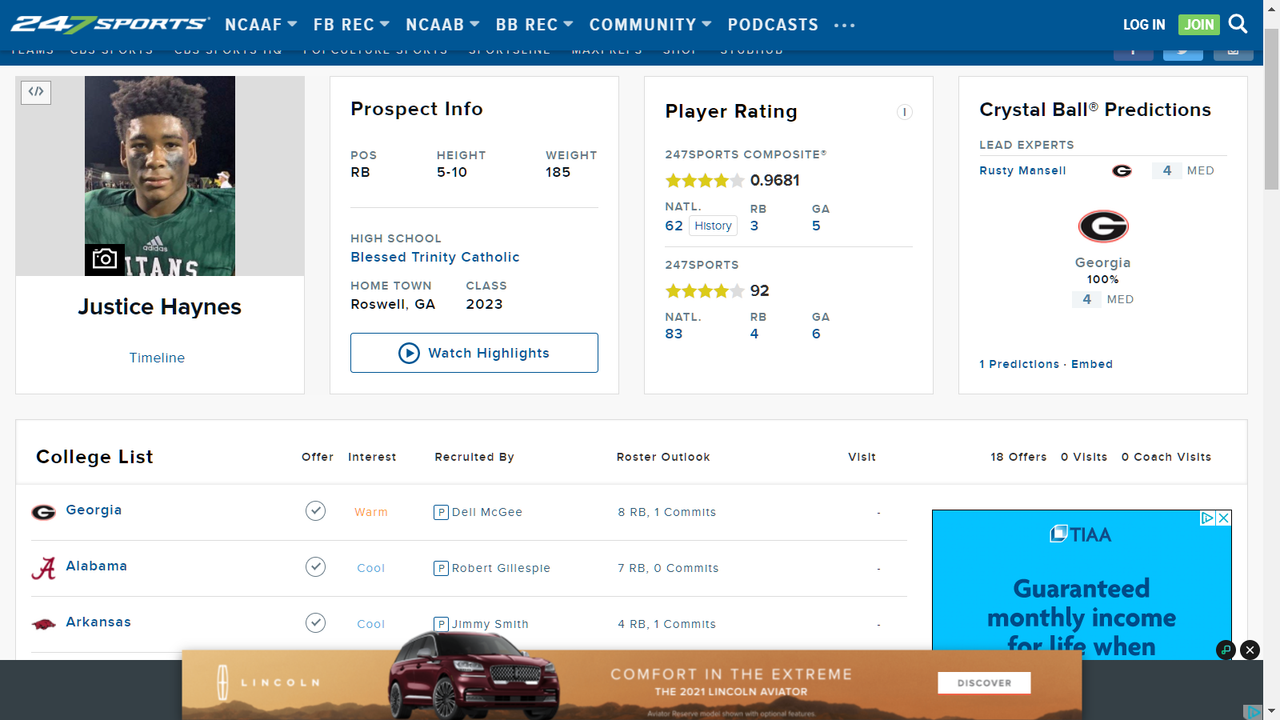Click Arkansas razorback logo in College List
Viewport: 1280px width, 720px height.
tap(43, 624)
